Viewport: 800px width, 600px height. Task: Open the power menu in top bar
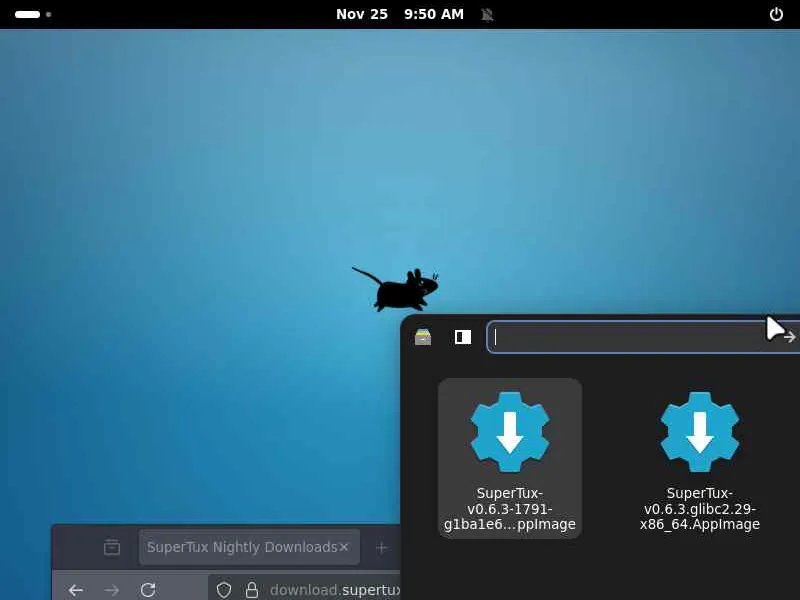[x=776, y=14]
